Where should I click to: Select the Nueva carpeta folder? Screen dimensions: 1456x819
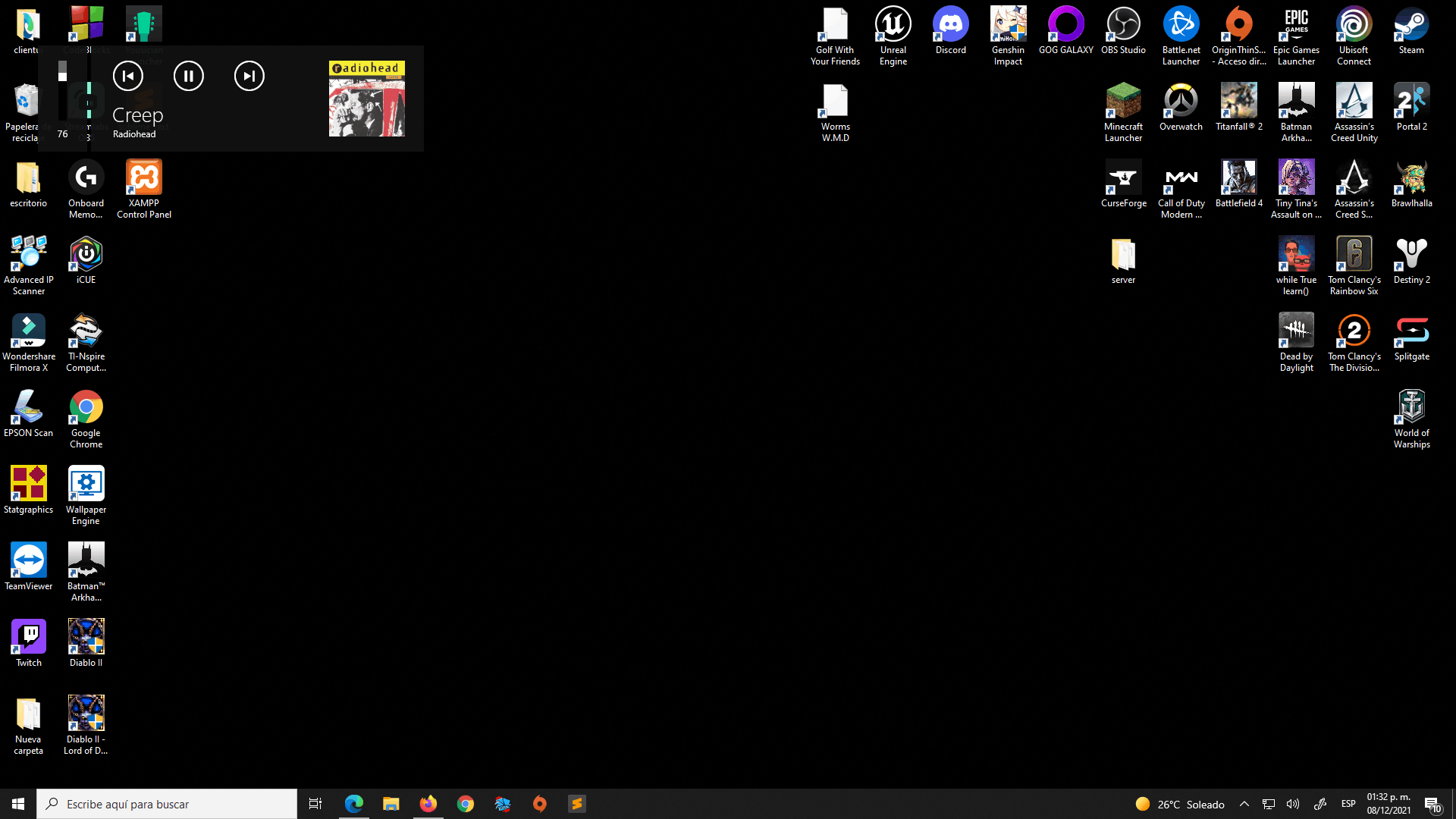29,725
